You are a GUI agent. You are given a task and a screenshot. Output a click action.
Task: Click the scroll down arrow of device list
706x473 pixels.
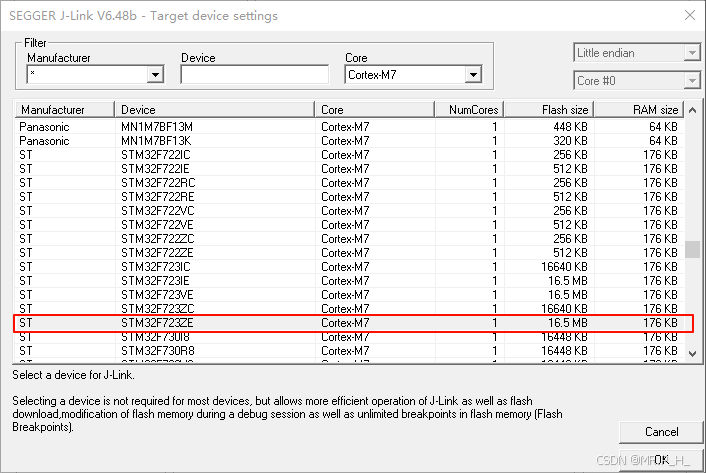tap(692, 354)
